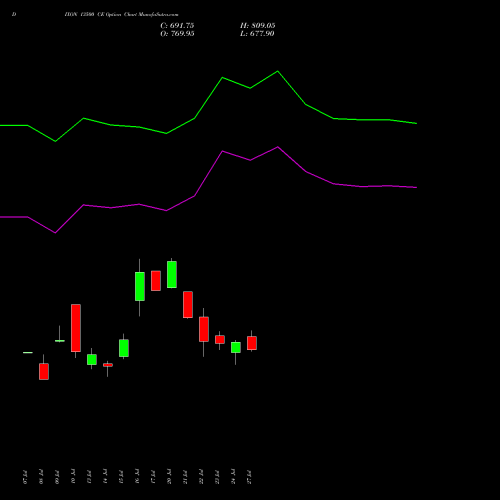
Task: Click the 07 Jul date label
Action: [x=25, y=477]
